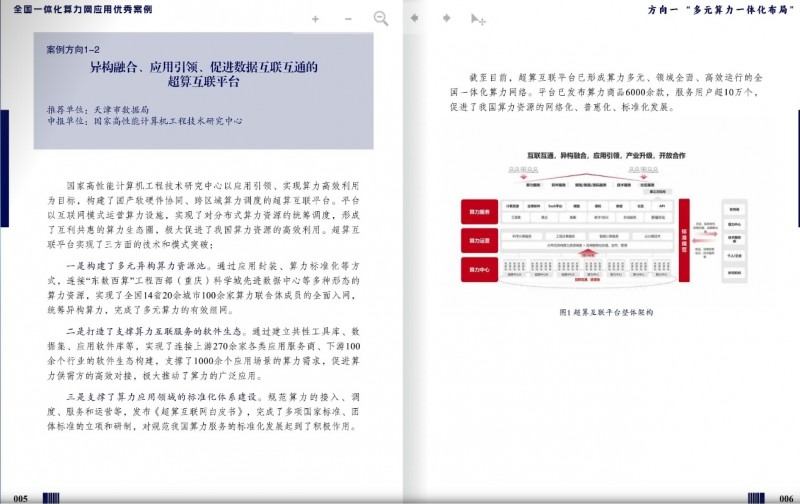Screen dimensions: 800x504
Task: Click the barcode mark beside page 005
Action: pyautogui.click(x=51, y=498)
